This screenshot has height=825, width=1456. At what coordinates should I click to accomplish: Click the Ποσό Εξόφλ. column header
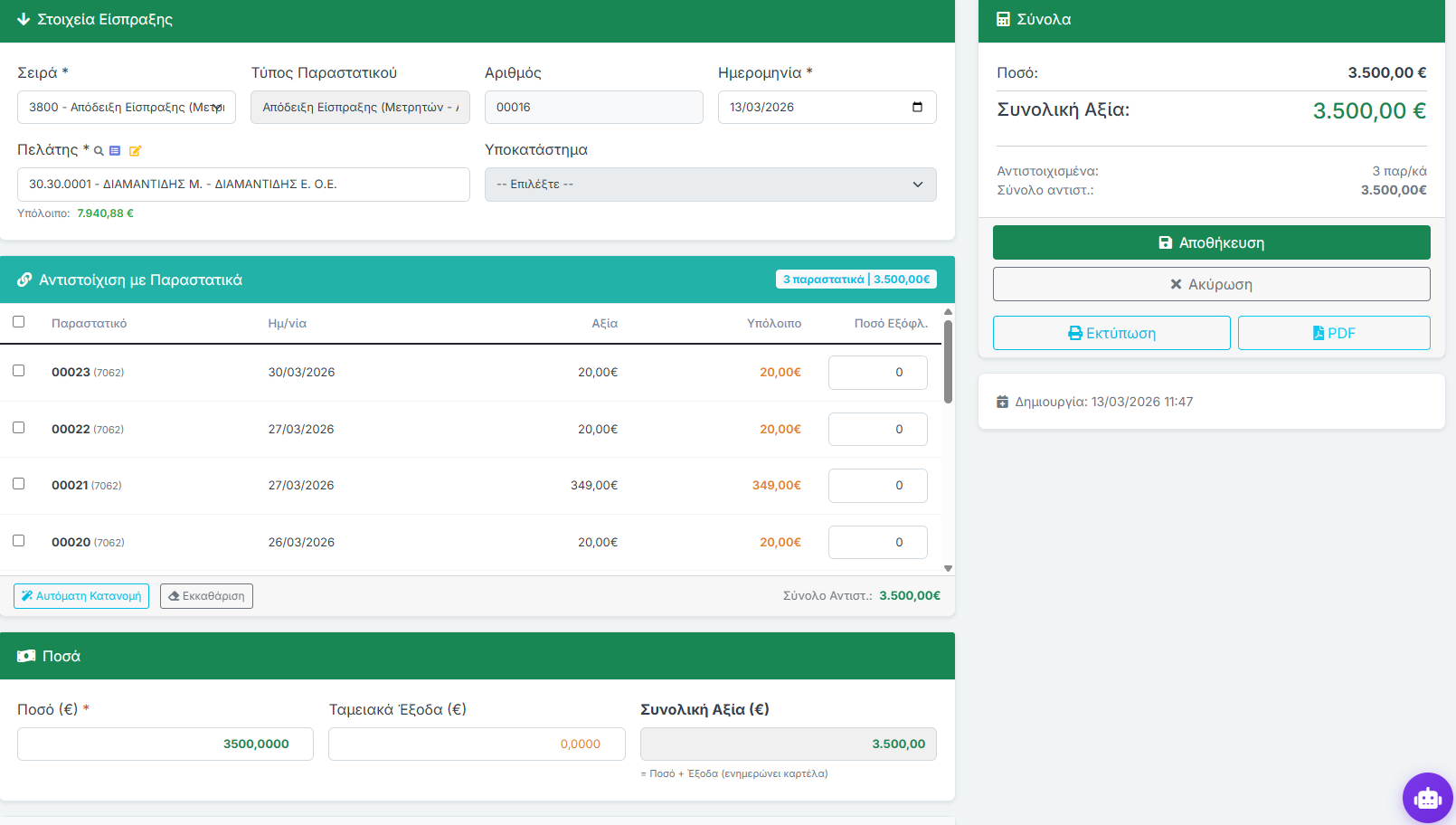[x=891, y=323]
